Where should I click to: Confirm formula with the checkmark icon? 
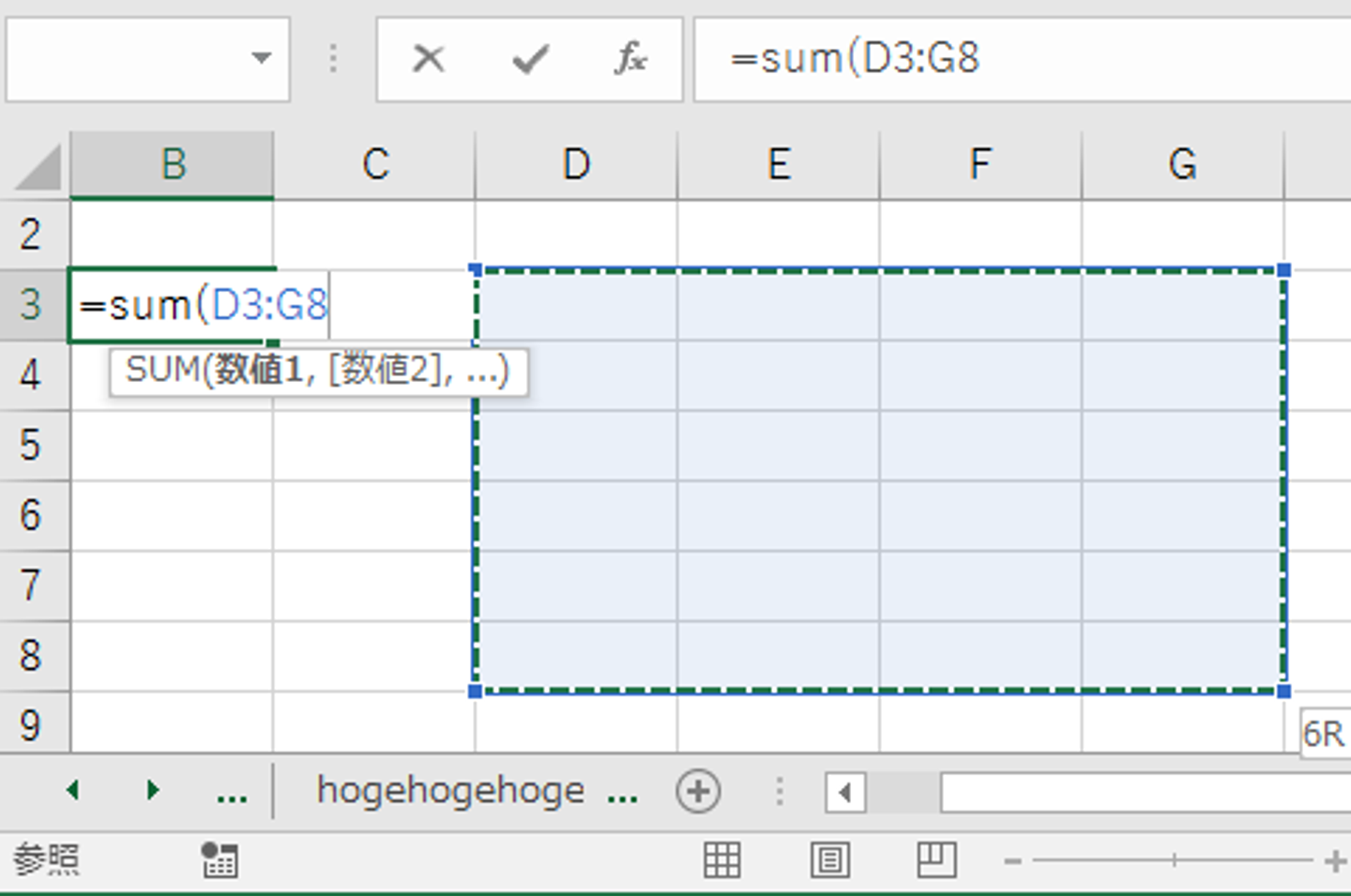(x=530, y=59)
